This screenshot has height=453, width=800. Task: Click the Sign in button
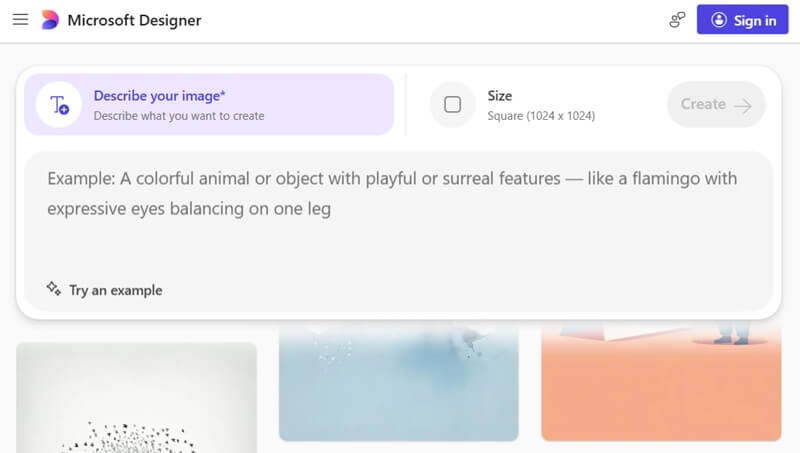click(x=742, y=20)
